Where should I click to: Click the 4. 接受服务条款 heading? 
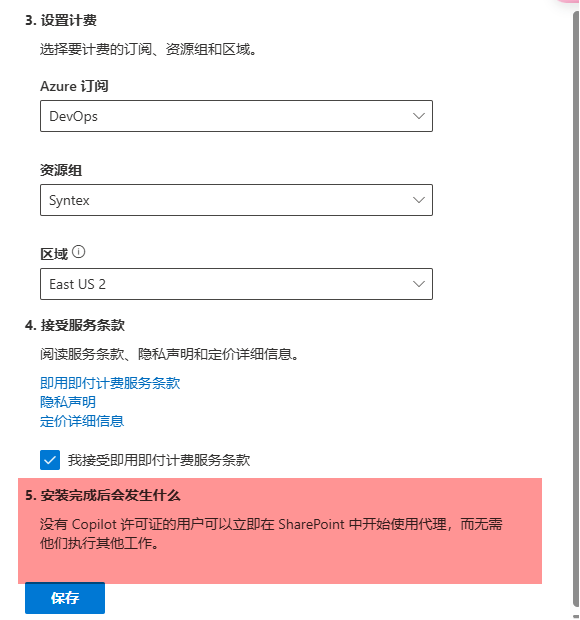pyautogui.click(x=75, y=325)
